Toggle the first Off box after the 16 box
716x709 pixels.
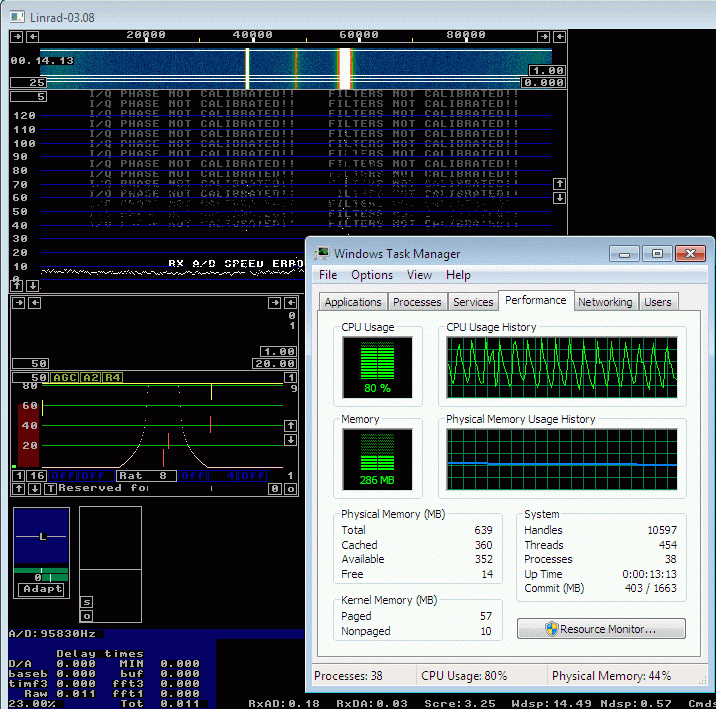click(63, 476)
